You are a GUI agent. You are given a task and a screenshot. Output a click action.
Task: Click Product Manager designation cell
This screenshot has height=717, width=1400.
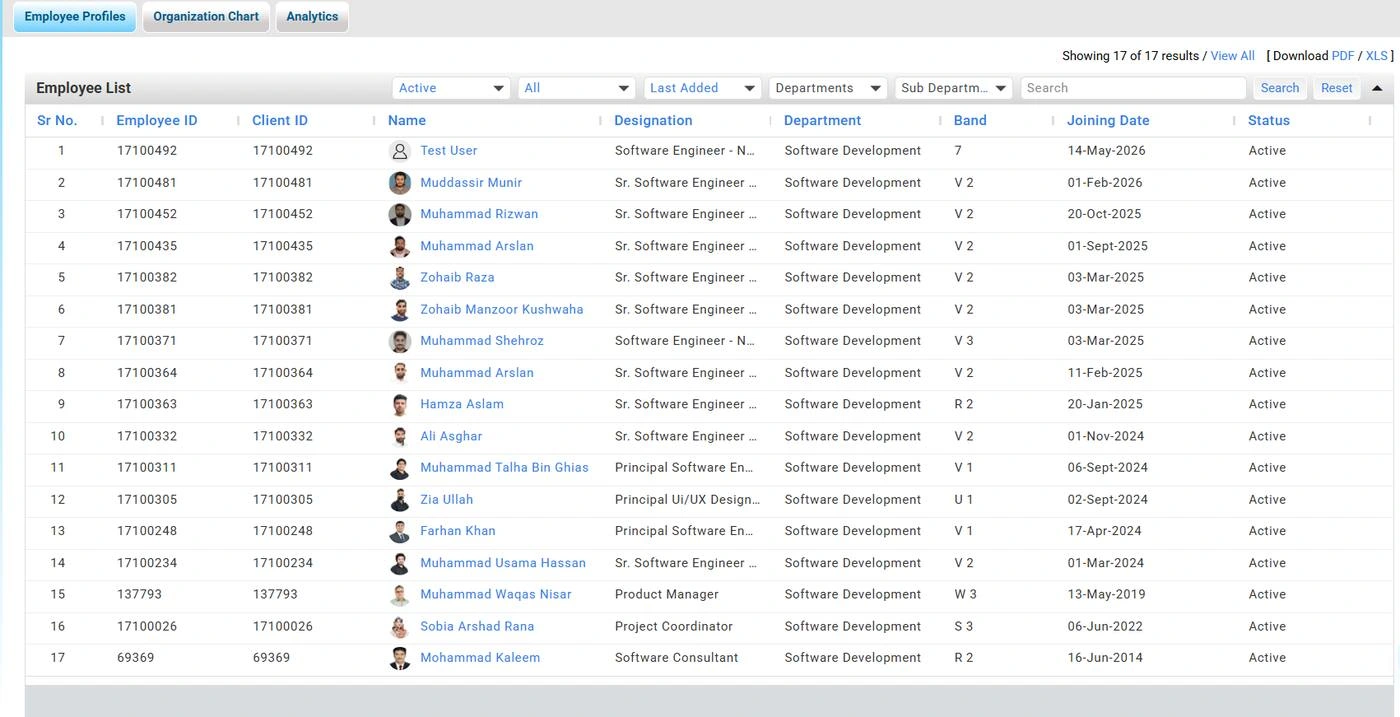coord(667,595)
